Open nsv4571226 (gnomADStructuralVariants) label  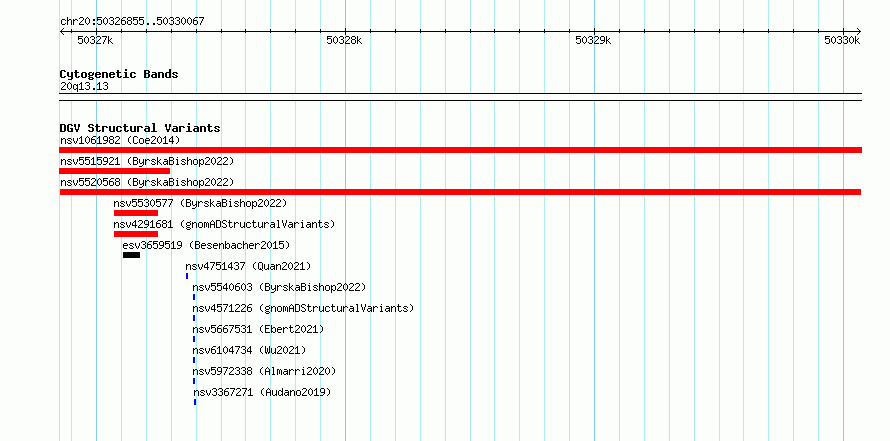click(303, 308)
